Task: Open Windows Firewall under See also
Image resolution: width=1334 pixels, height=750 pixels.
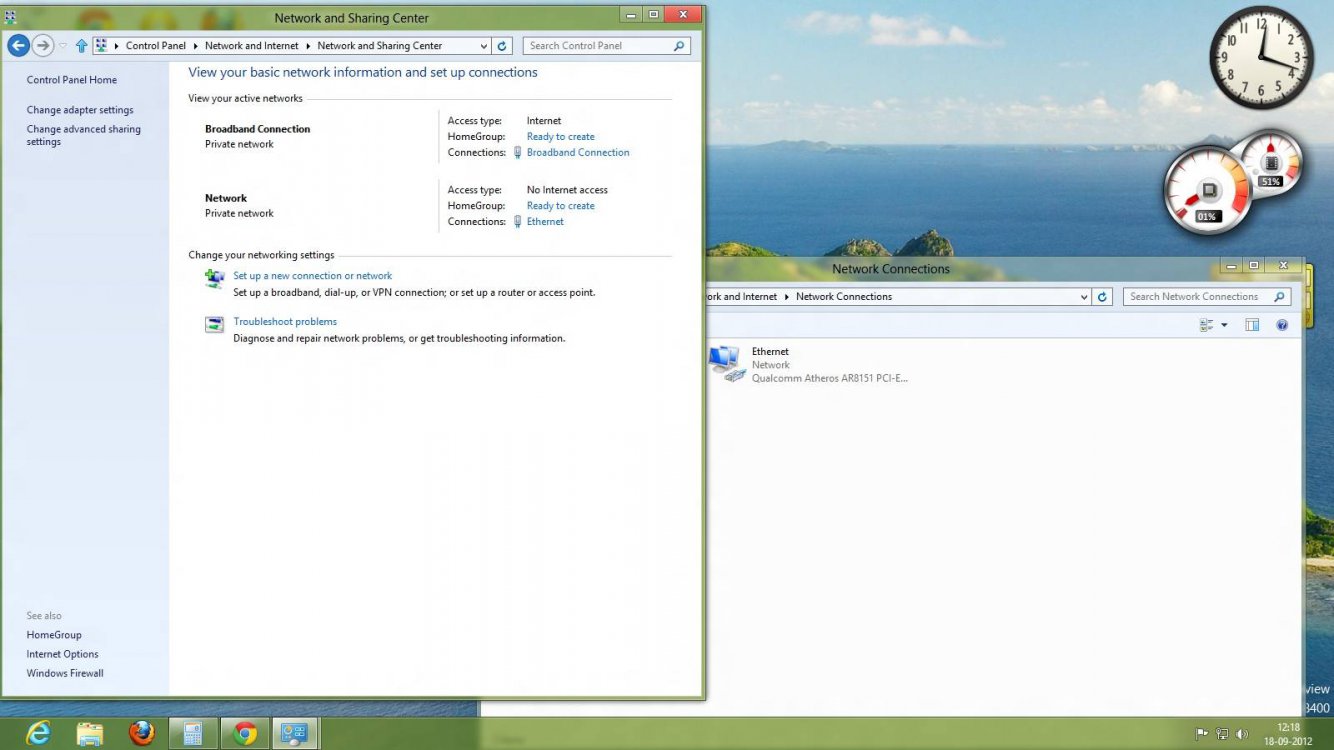Action: click(x=65, y=673)
